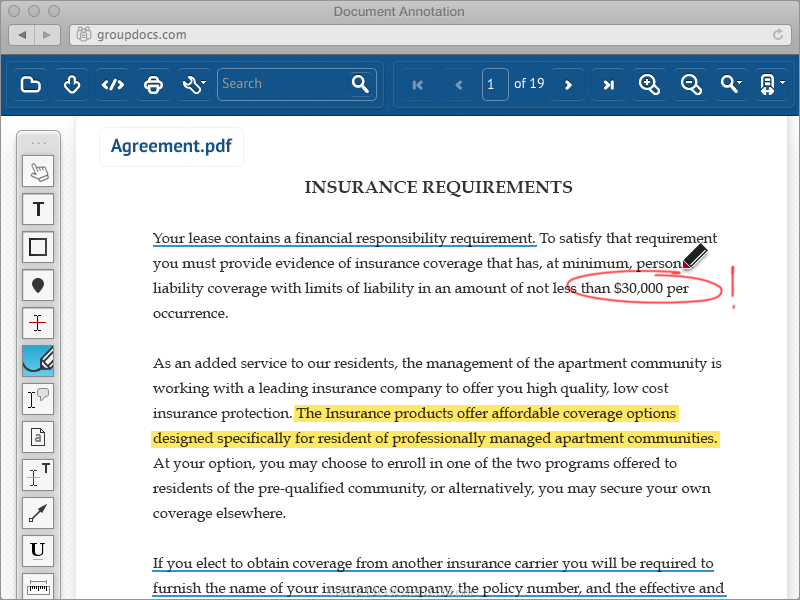Select the ruler distance tool

(38, 587)
